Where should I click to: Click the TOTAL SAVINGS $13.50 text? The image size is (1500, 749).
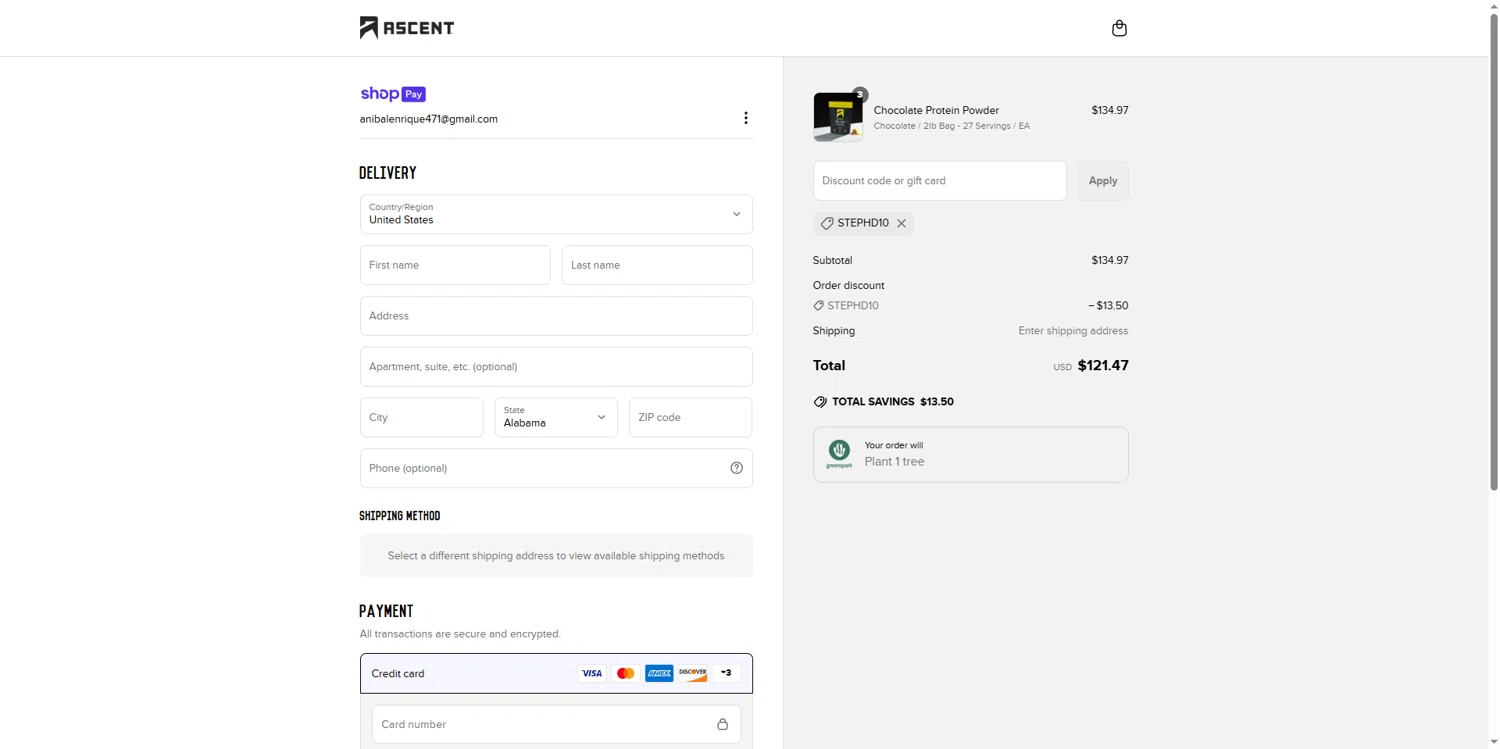tap(893, 402)
